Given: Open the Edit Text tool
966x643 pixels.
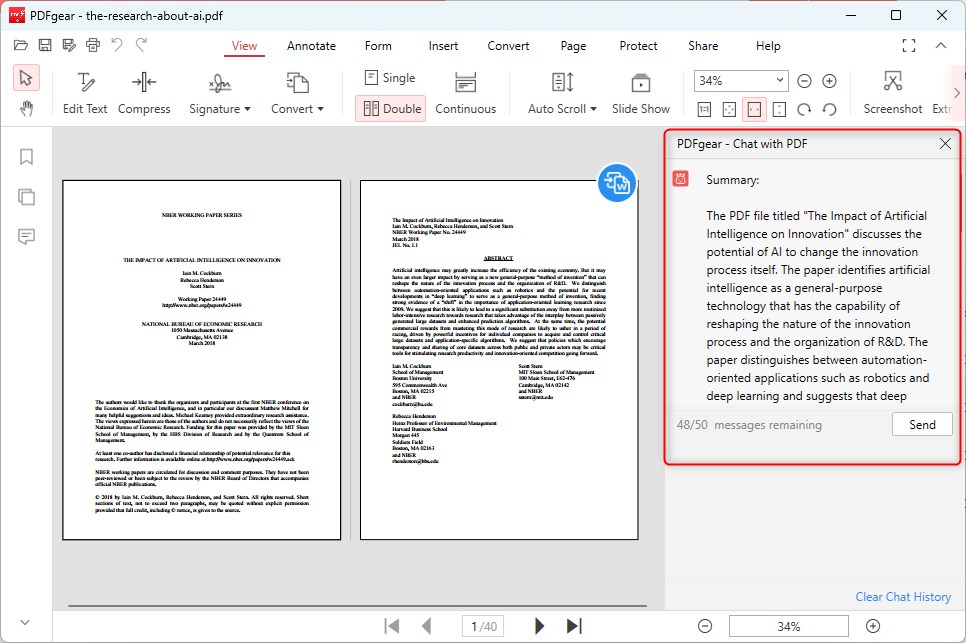Looking at the screenshot, I should click(85, 92).
